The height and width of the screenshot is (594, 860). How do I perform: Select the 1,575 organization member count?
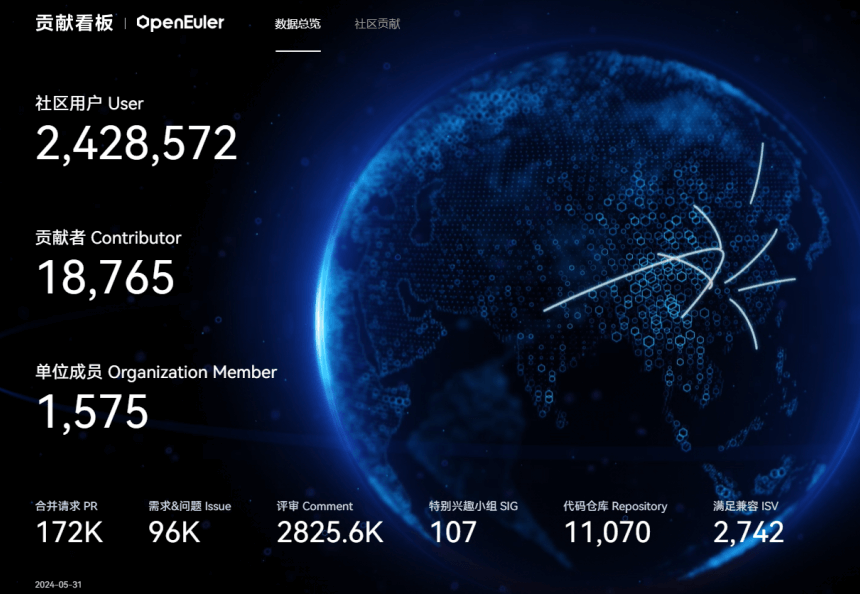92,412
